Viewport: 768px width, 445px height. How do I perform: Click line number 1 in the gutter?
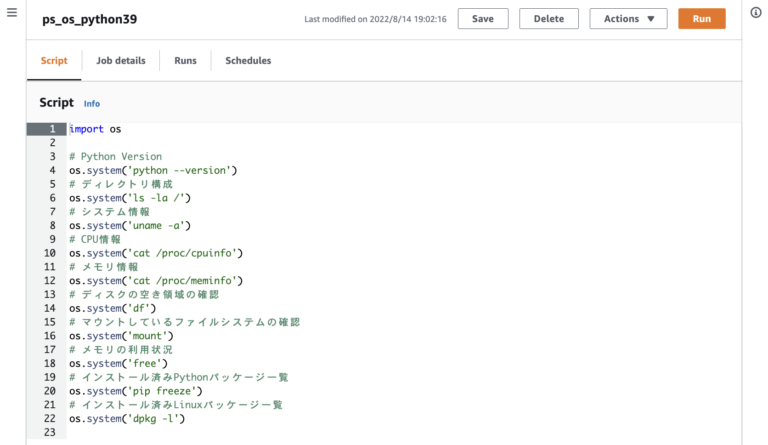click(x=51, y=129)
